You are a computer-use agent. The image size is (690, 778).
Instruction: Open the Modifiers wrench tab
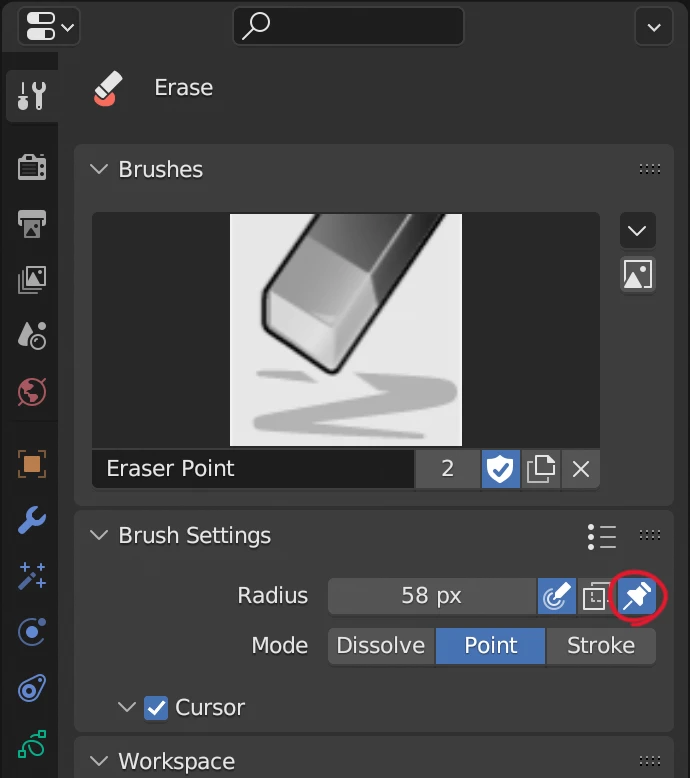pos(32,520)
